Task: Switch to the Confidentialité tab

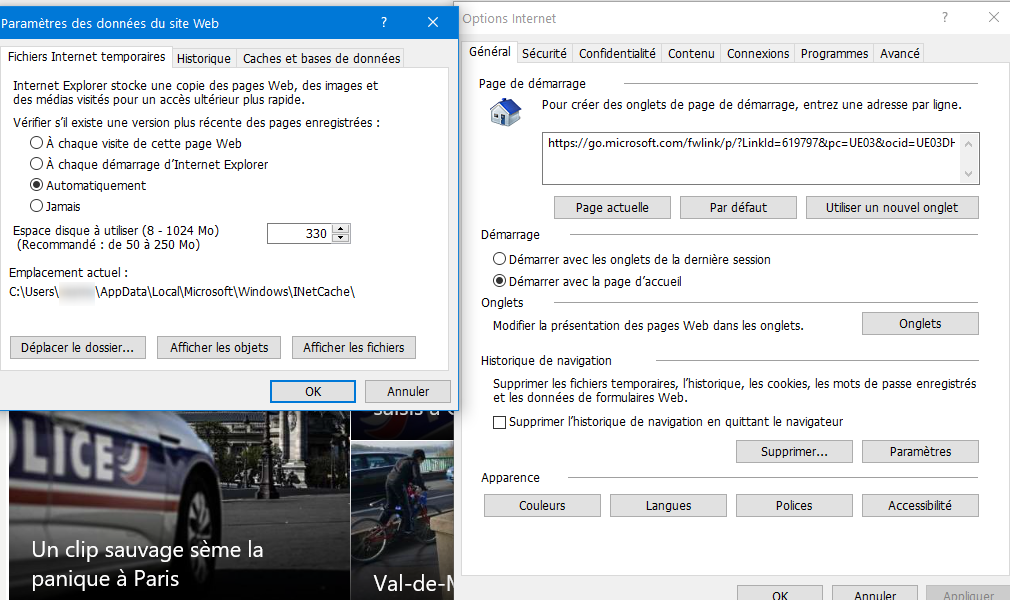Action: click(x=617, y=53)
